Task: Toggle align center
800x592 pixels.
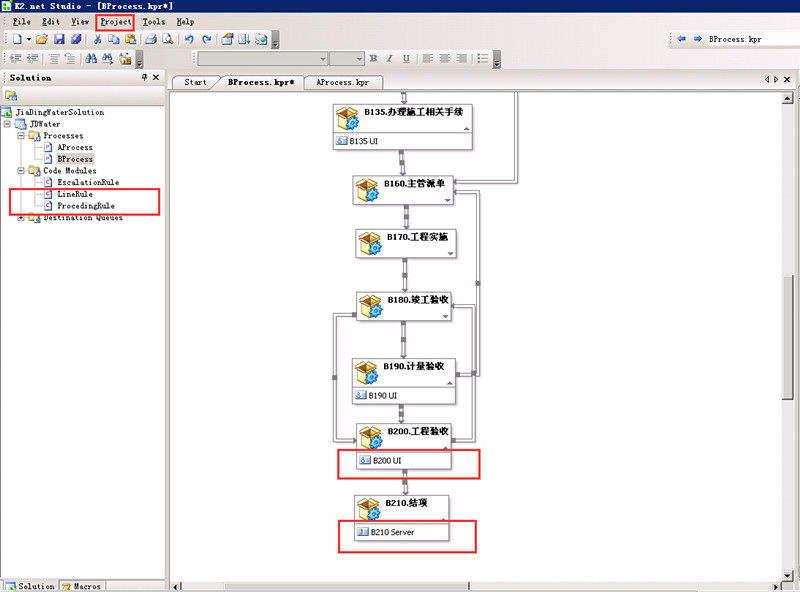Action: (444, 58)
